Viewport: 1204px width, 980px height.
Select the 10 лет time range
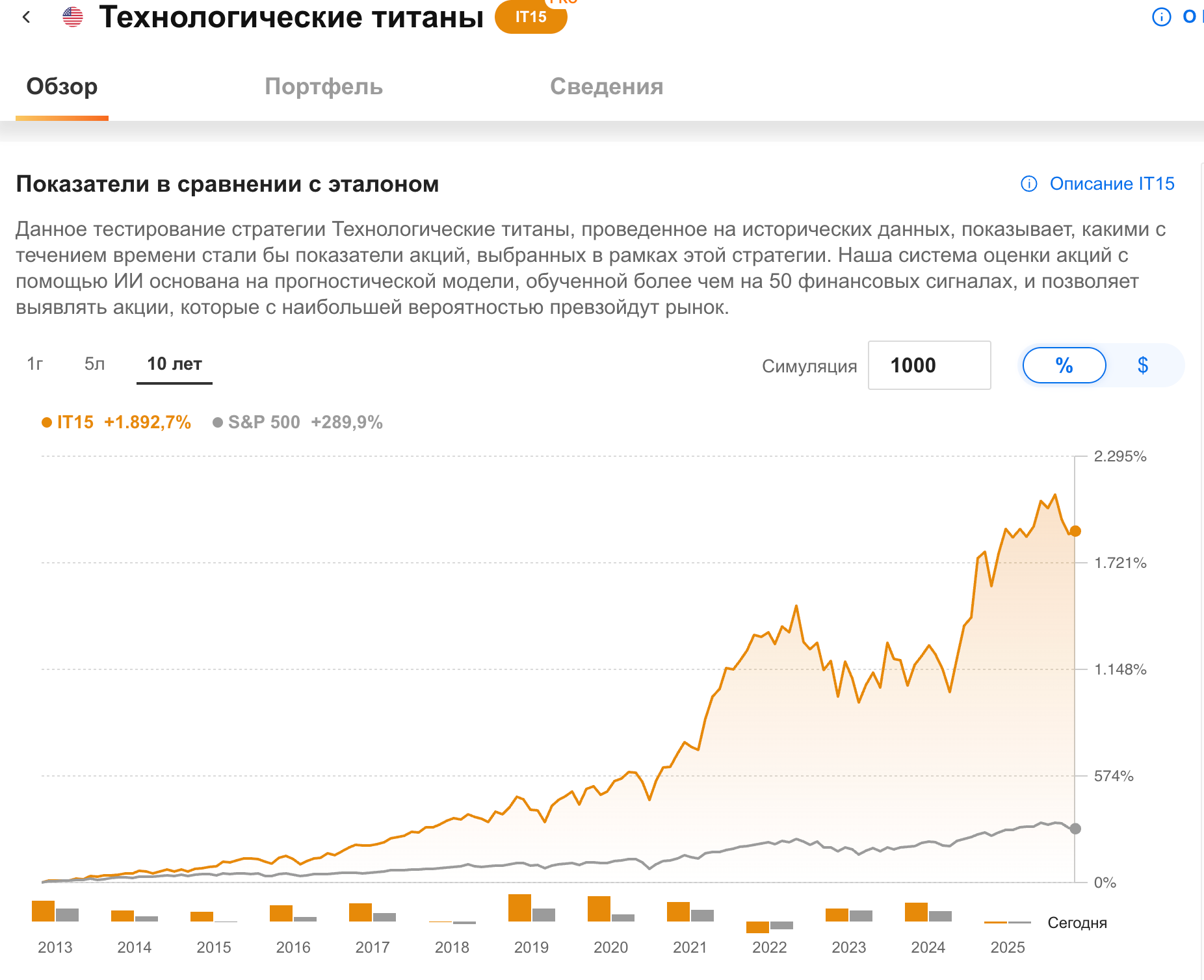click(174, 364)
